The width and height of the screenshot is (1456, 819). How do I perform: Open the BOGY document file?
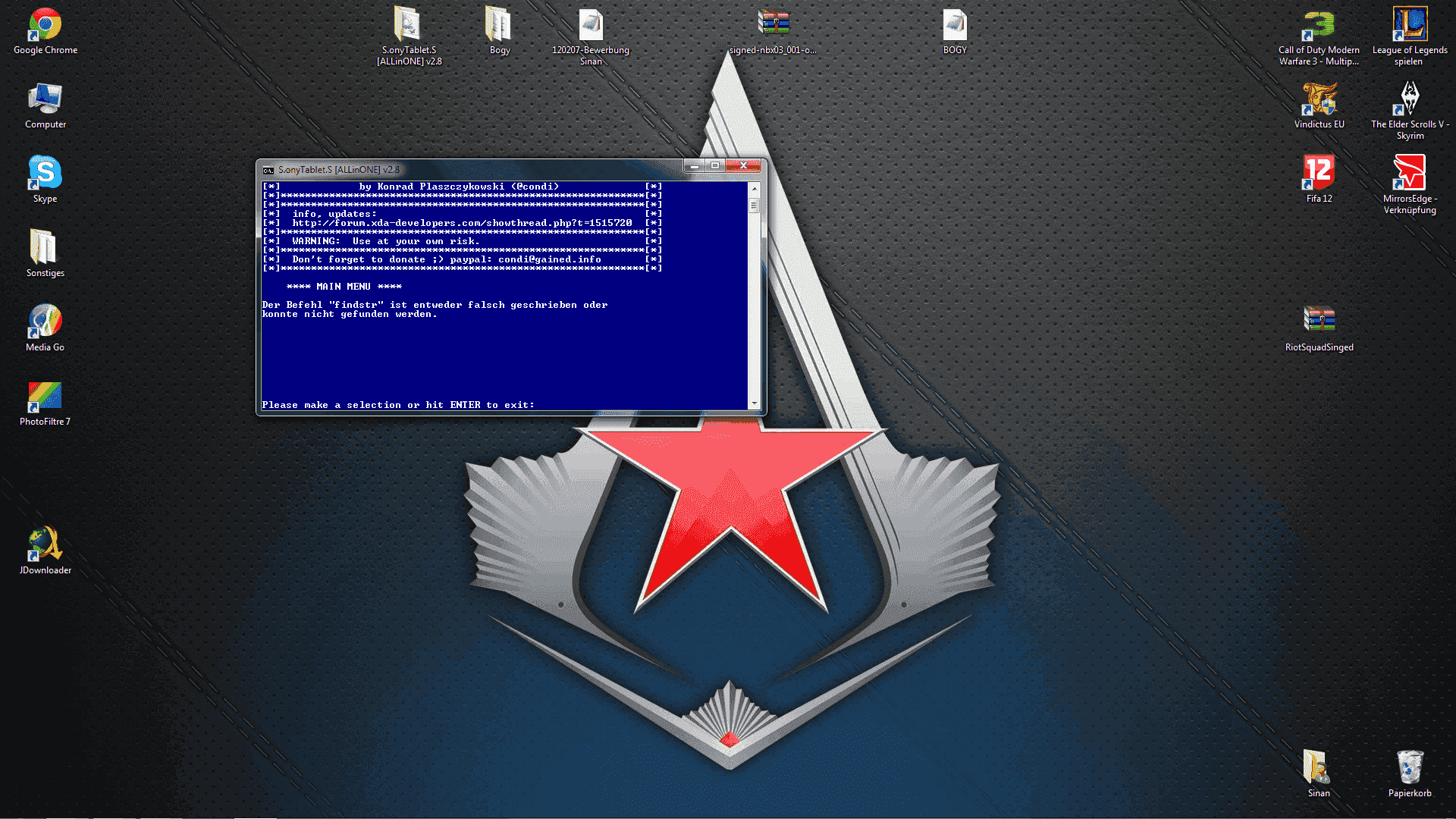tap(955, 32)
